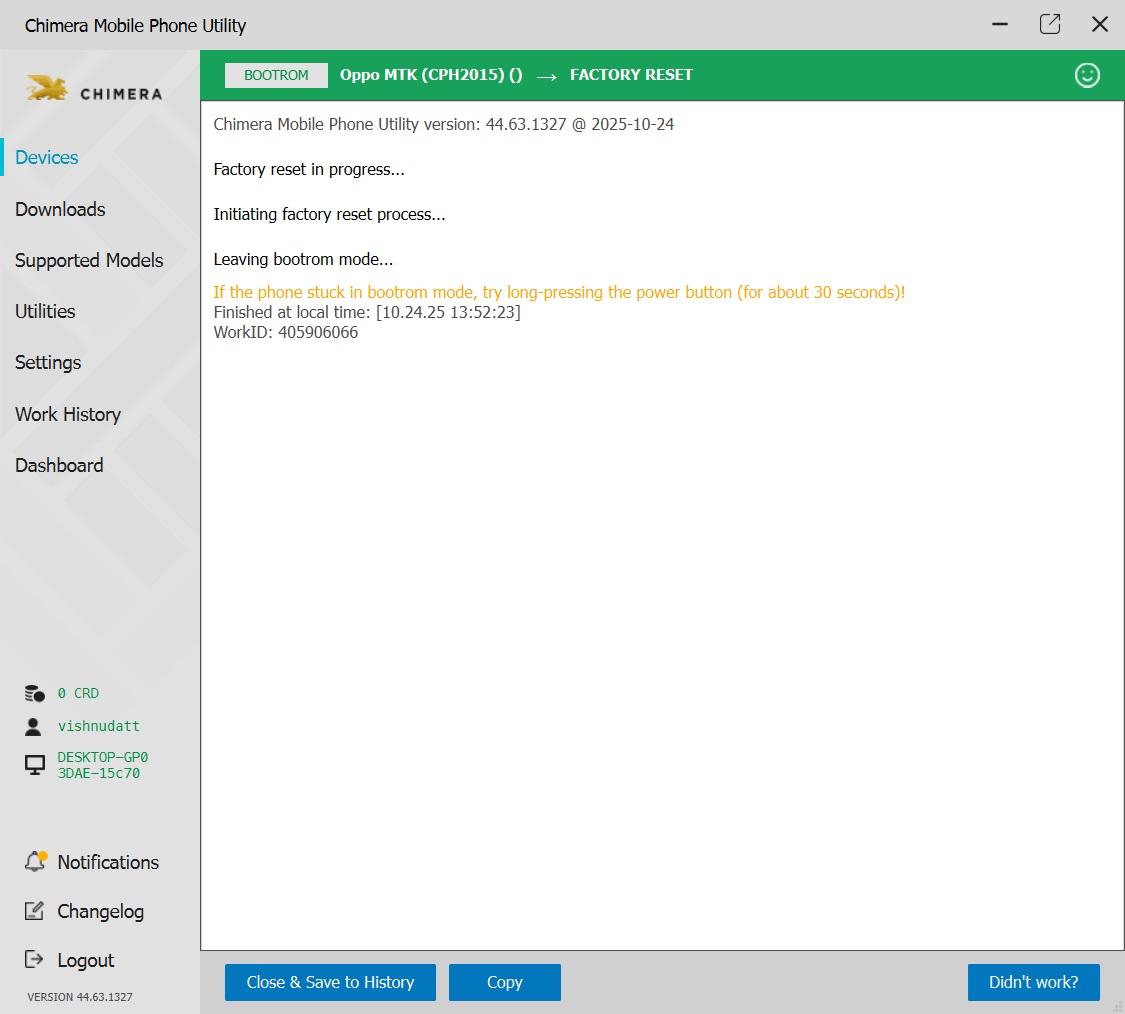1125x1014 pixels.
Task: Click the VERSION 44.63.1327 label
Action: click(x=80, y=997)
